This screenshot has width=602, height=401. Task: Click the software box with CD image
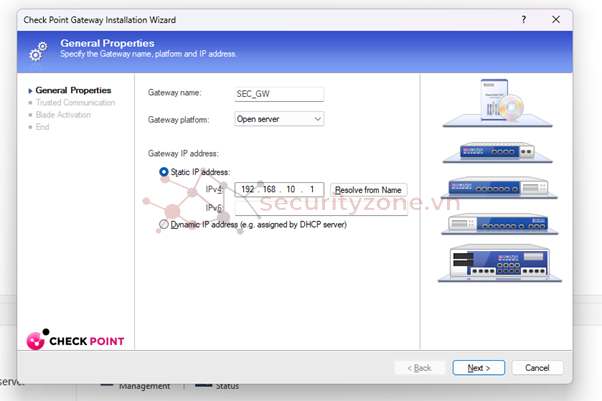pyautogui.click(x=496, y=102)
